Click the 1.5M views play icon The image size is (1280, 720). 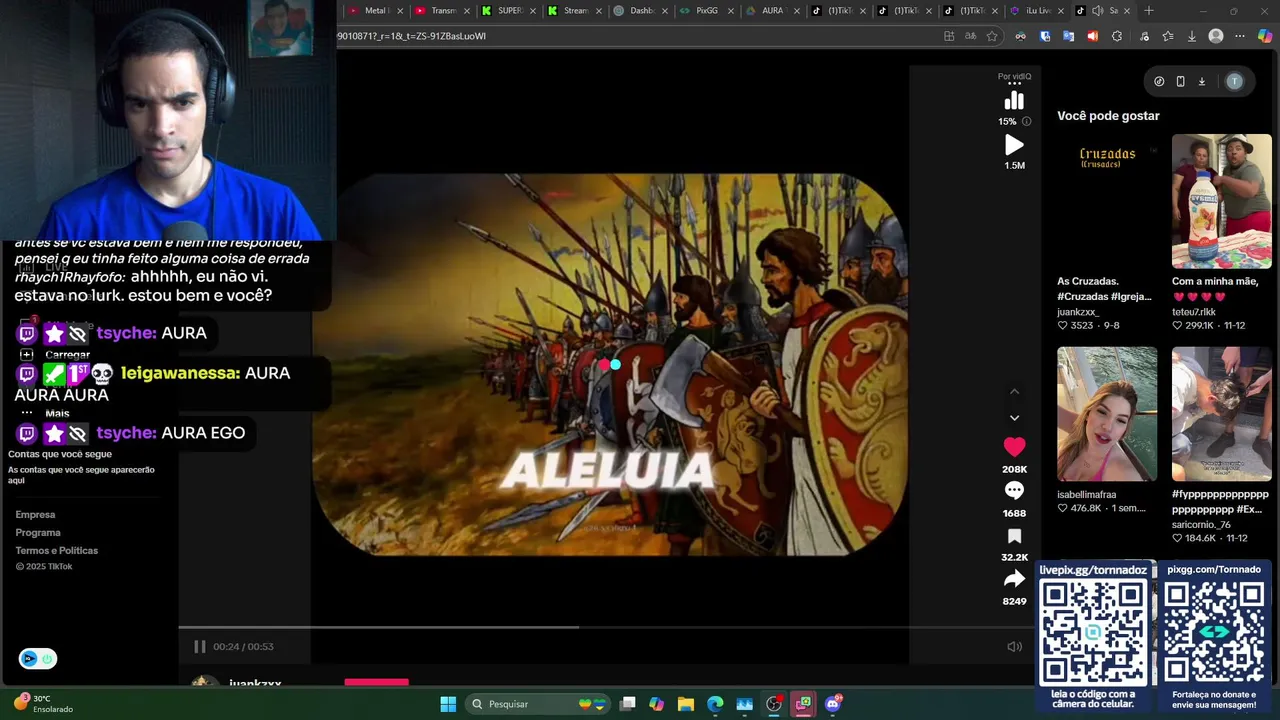point(1014,145)
